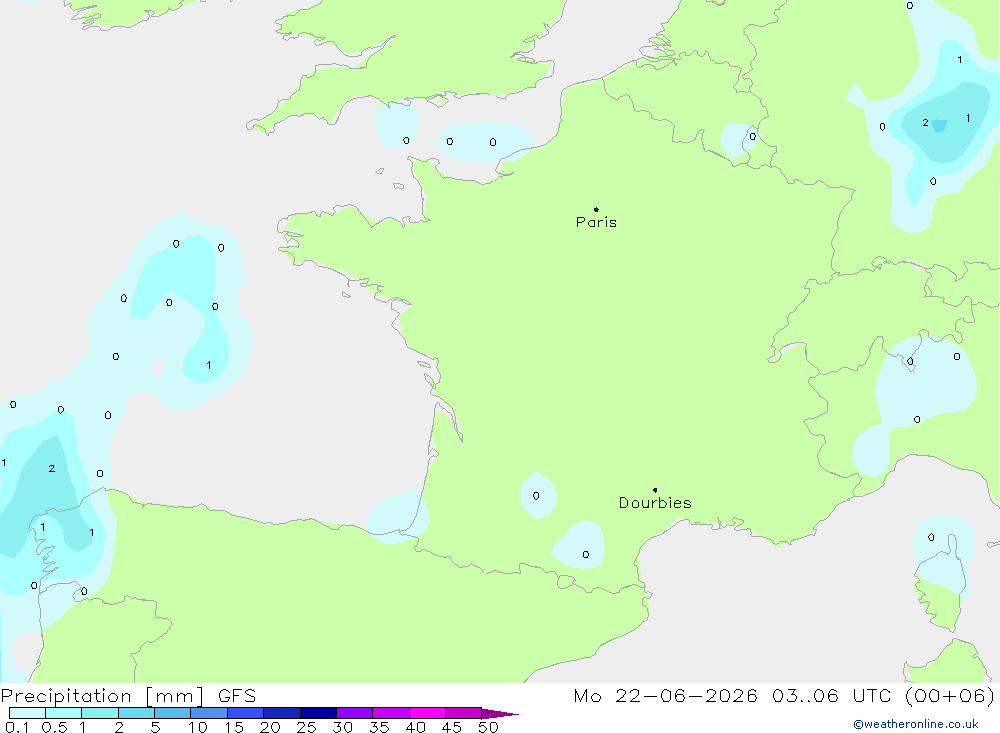Screen dimensions: 1000x733
Task: Pick the legend swatch between 30 and 35
Action: (354, 713)
